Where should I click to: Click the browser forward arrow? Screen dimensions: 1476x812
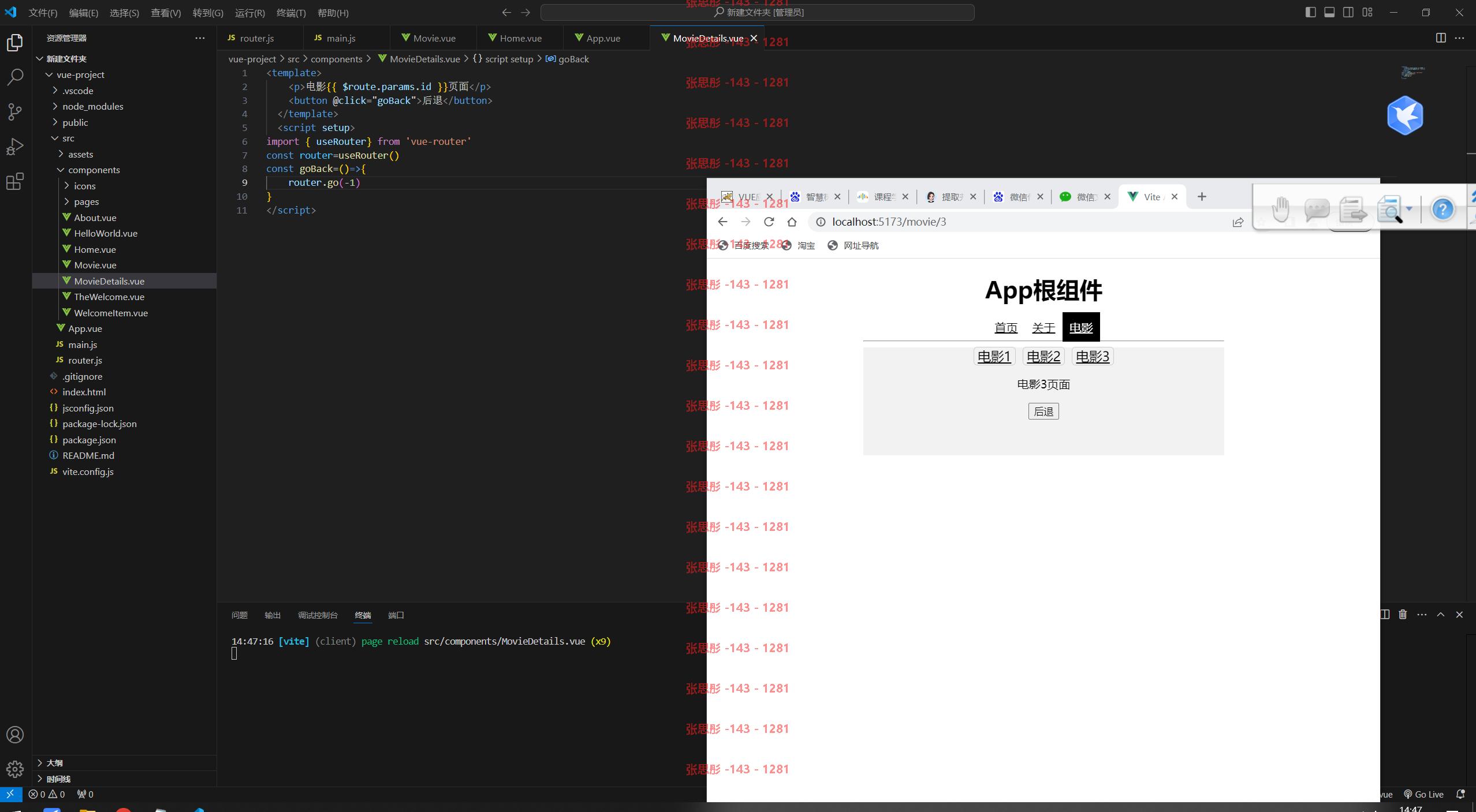click(746, 222)
